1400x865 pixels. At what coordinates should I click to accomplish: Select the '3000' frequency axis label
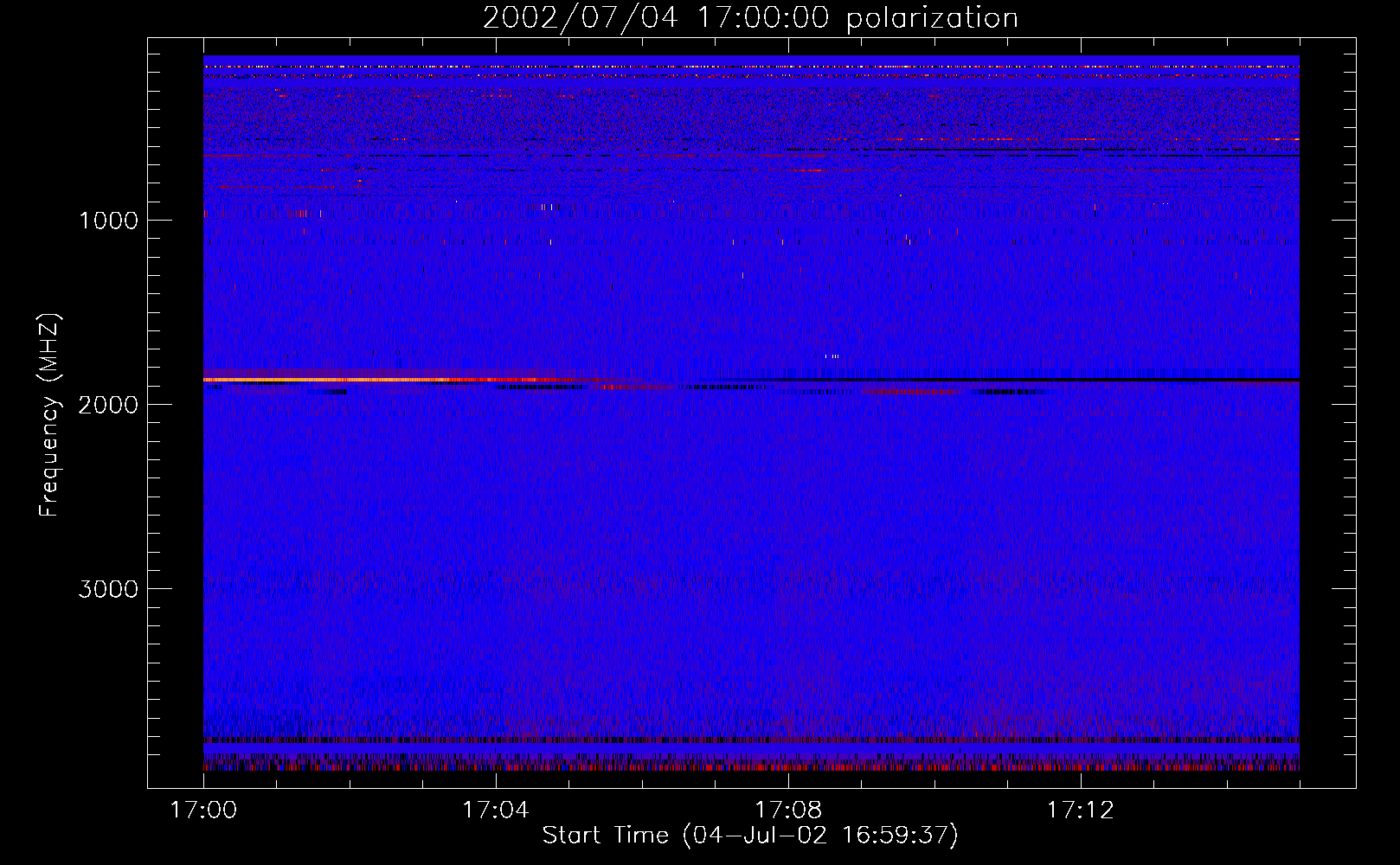[108, 589]
